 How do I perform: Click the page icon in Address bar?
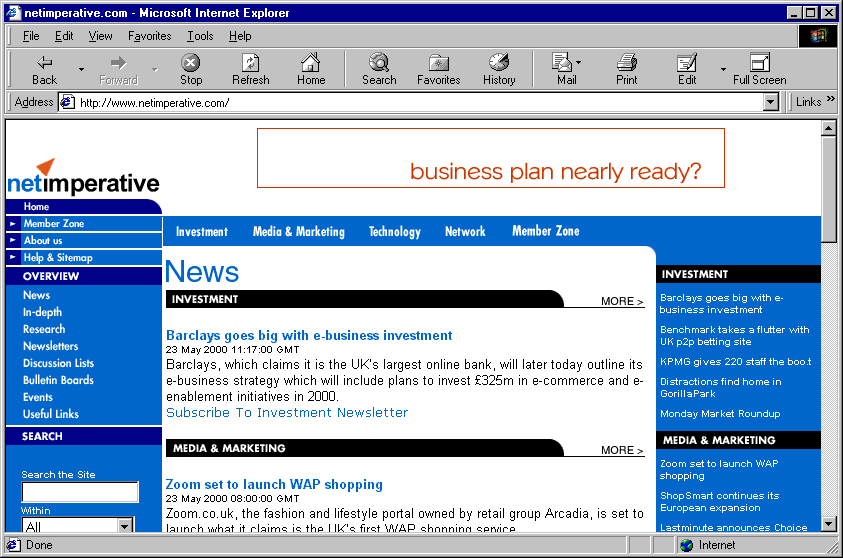67,102
